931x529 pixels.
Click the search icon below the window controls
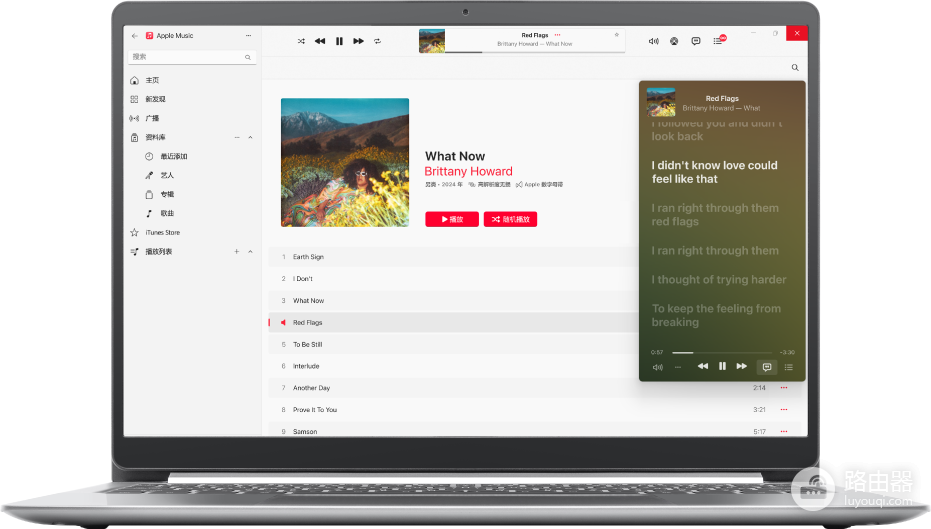tap(795, 68)
